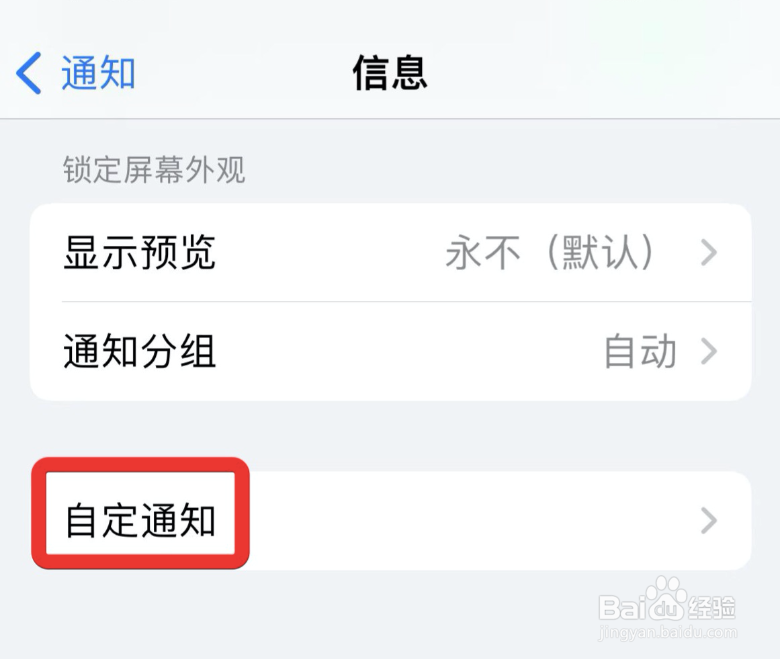Open the 通知分组 setting row
Image resolution: width=780 pixels, height=659 pixels.
point(390,351)
